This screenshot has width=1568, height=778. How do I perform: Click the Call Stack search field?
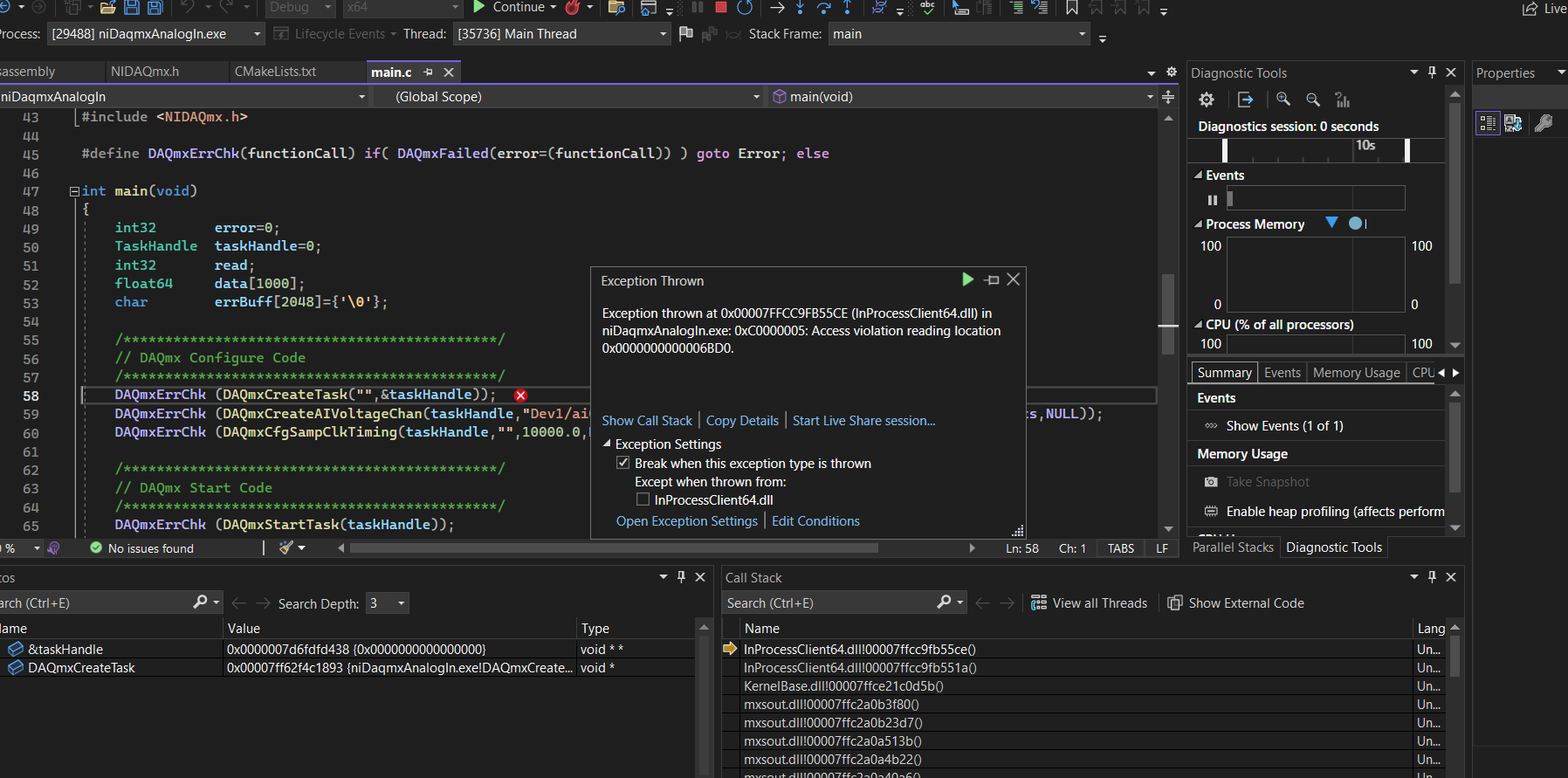[x=829, y=603]
